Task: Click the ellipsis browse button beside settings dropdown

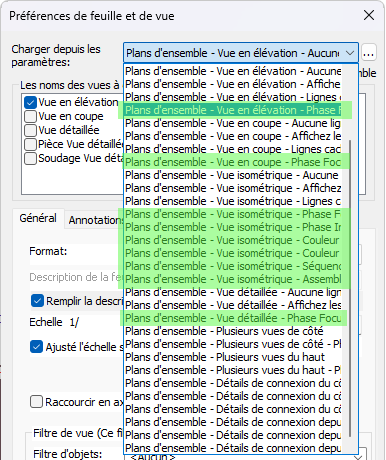Action: click(x=369, y=53)
